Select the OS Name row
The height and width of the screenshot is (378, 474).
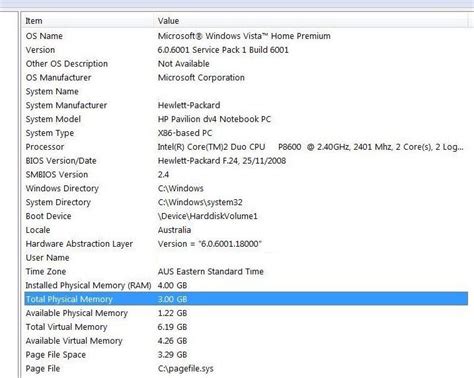click(x=246, y=36)
